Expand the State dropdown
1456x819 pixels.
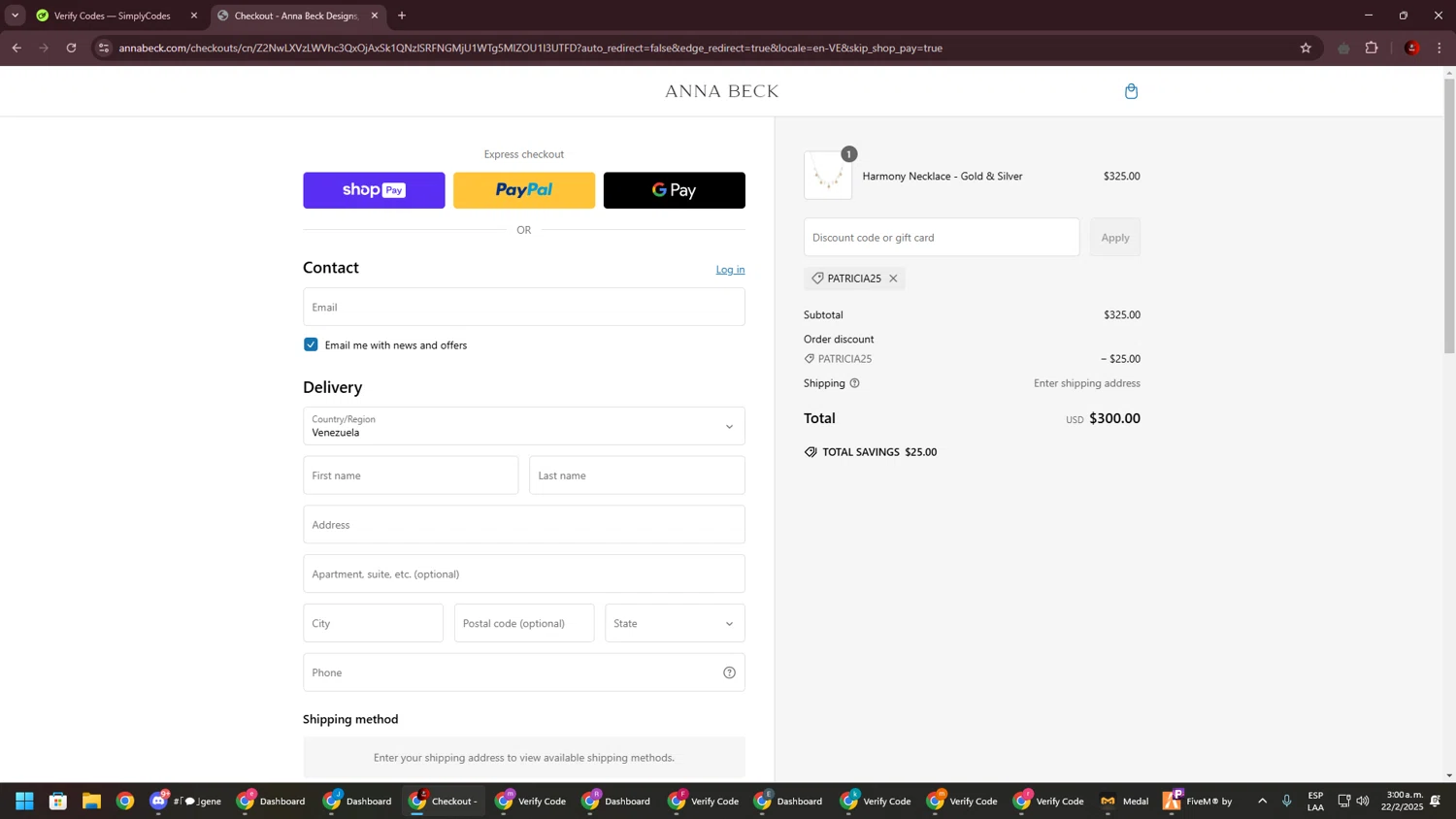click(x=675, y=623)
